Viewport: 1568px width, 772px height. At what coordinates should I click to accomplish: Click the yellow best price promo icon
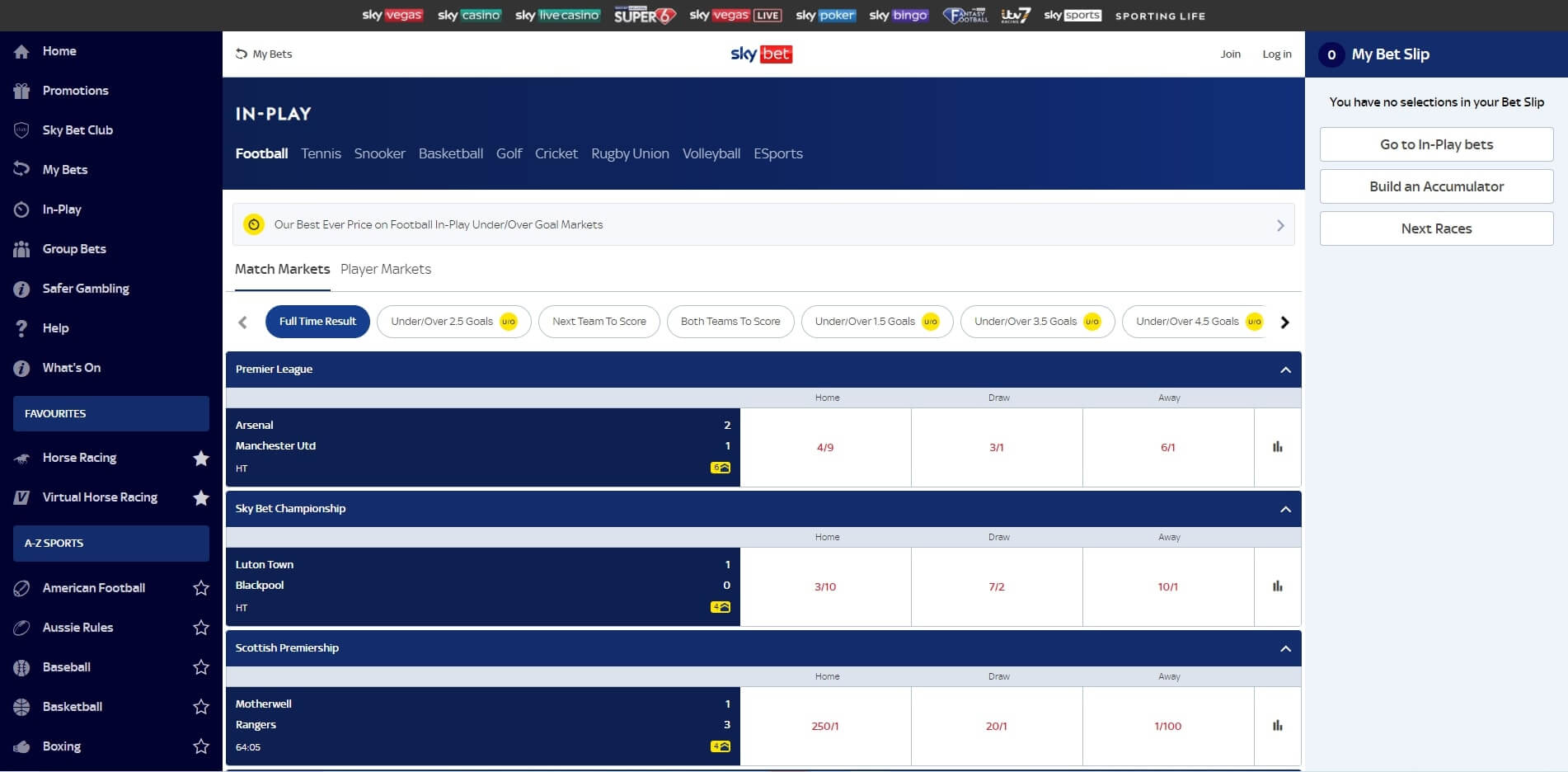(254, 224)
